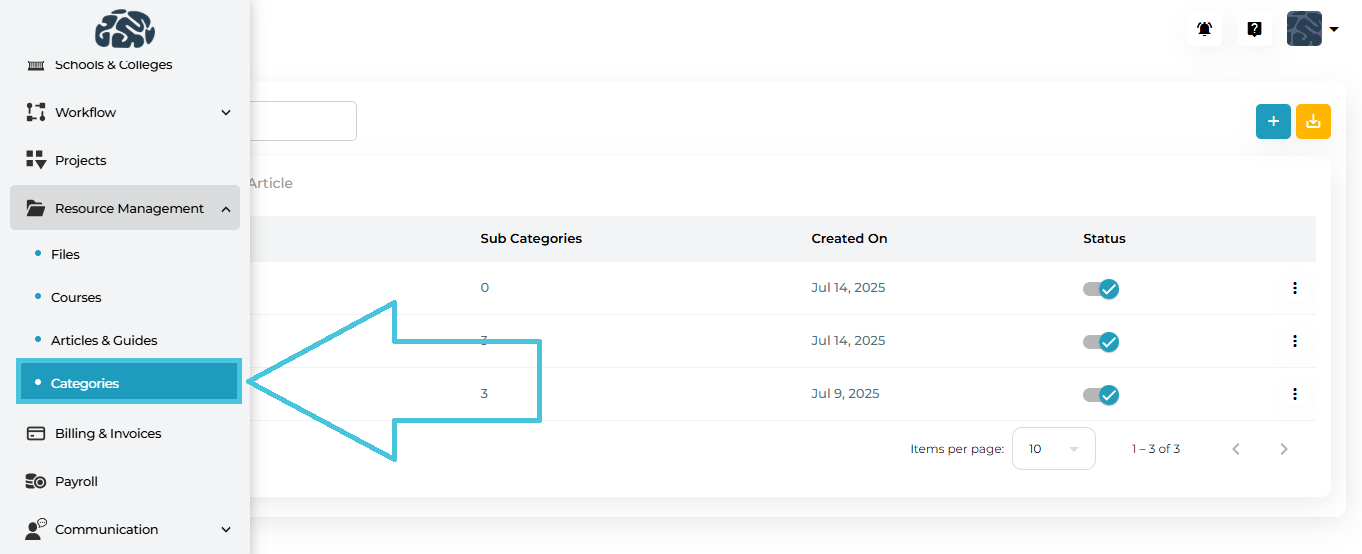Open the help question mark icon

[x=1254, y=29]
